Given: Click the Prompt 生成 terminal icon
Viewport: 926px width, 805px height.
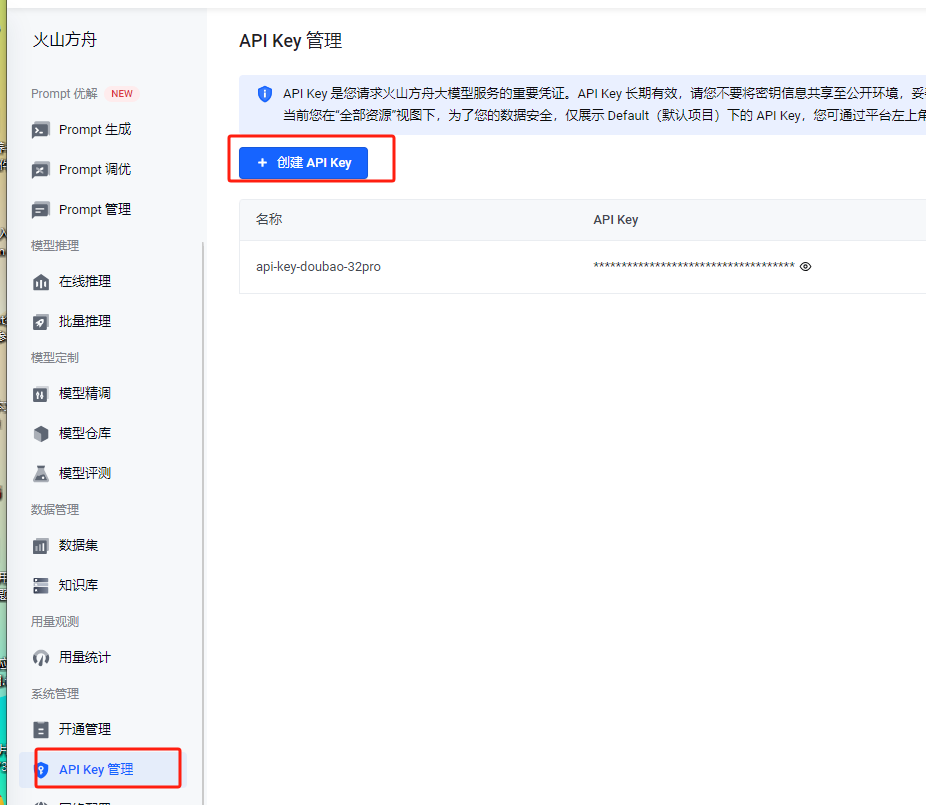Looking at the screenshot, I should pyautogui.click(x=41, y=130).
